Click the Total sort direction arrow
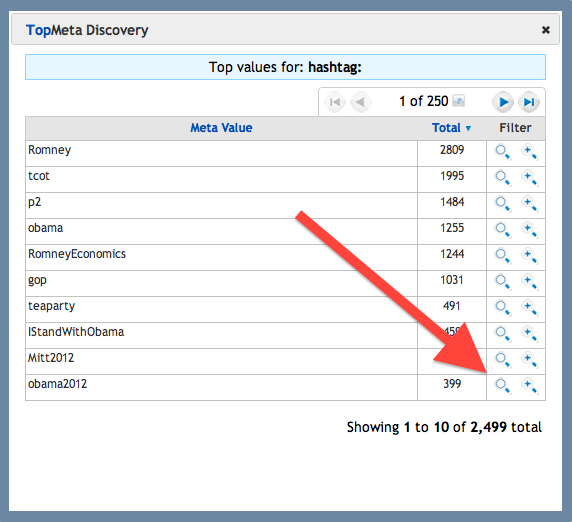Viewport: 572px width, 522px height. coord(468,128)
